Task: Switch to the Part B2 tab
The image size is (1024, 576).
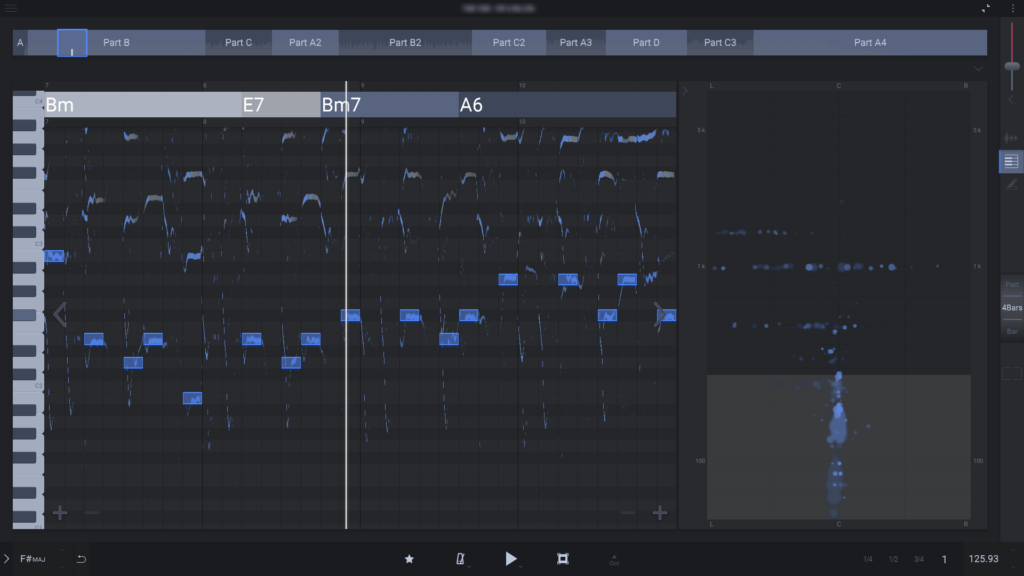Action: pyautogui.click(x=404, y=42)
